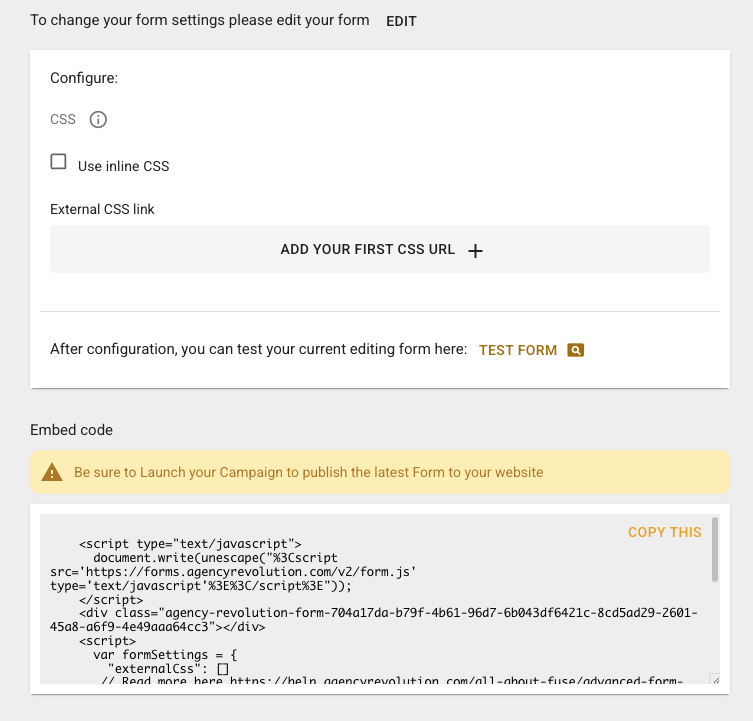Open EDIT to change form settings
The height and width of the screenshot is (721, 753).
[x=401, y=21]
